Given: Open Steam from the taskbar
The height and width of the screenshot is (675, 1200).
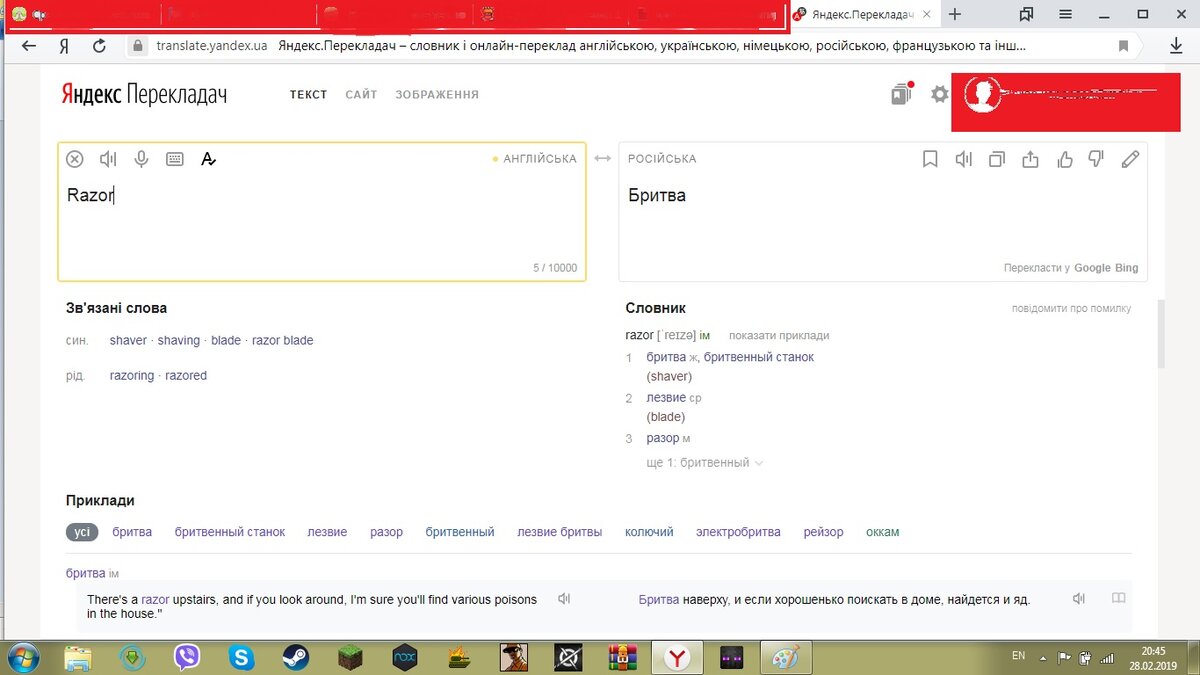Looking at the screenshot, I should click(x=295, y=657).
